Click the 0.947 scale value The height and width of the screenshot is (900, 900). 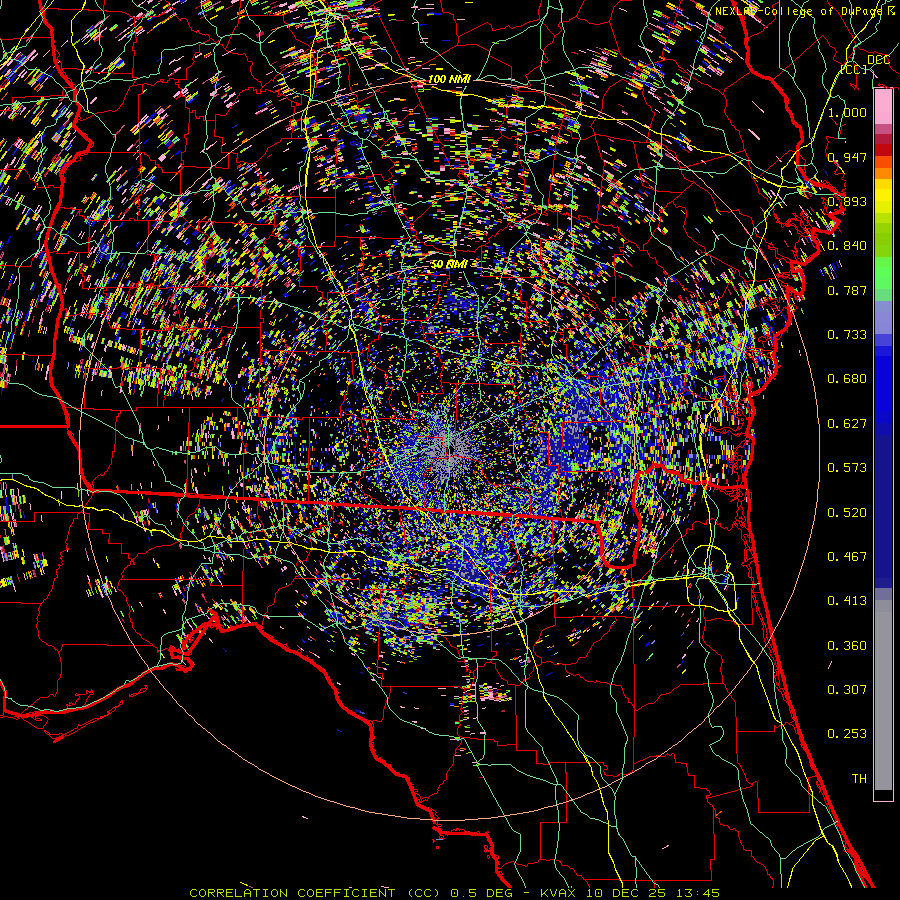coord(847,157)
